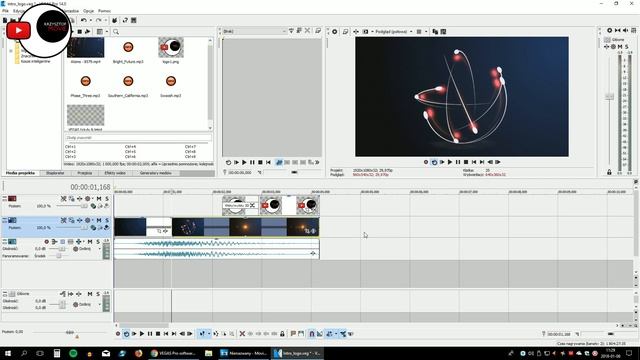Toggle the Auto ripple icon
The height and width of the screenshot is (360, 640).
tap(329, 334)
